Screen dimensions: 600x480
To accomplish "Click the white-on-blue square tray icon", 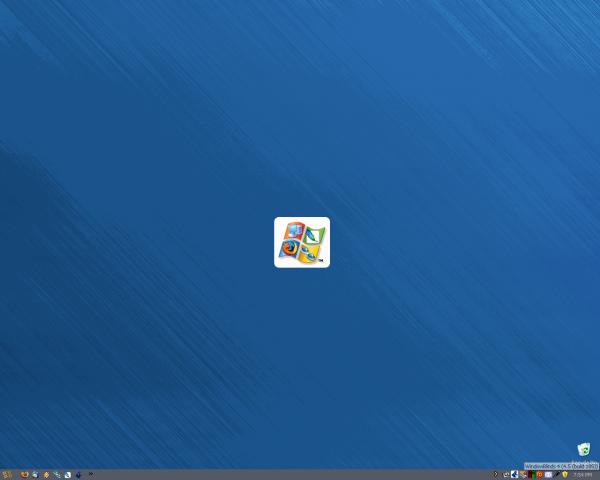I will [515, 474].
